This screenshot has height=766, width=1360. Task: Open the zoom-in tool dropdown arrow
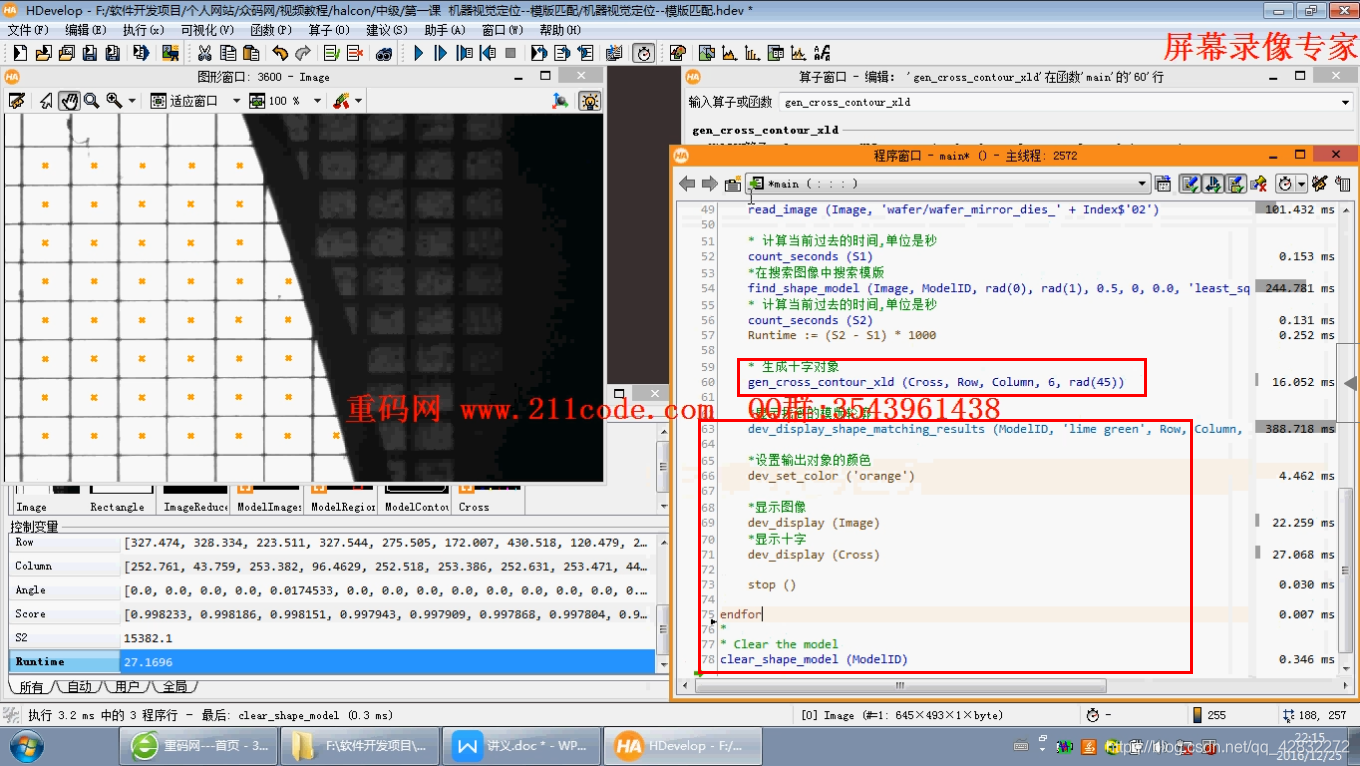point(132,101)
